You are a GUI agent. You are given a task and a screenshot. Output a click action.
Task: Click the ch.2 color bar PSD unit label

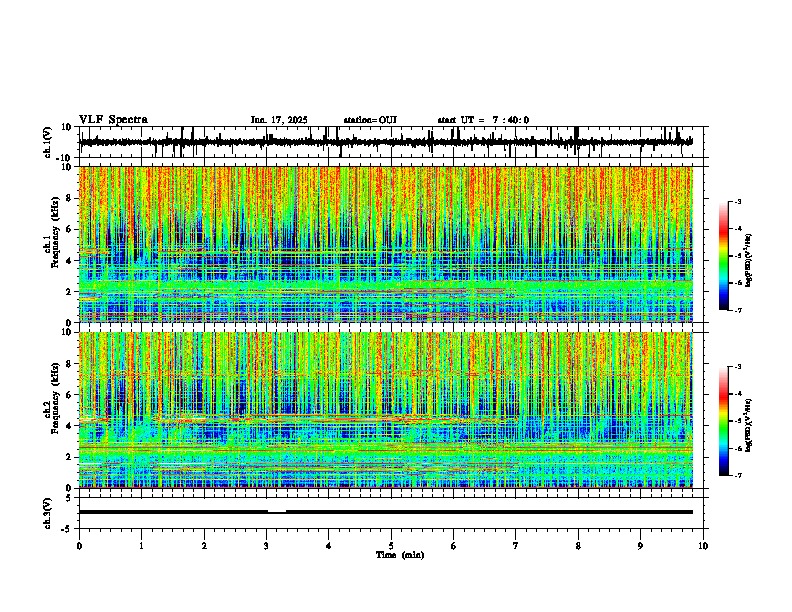pos(749,425)
